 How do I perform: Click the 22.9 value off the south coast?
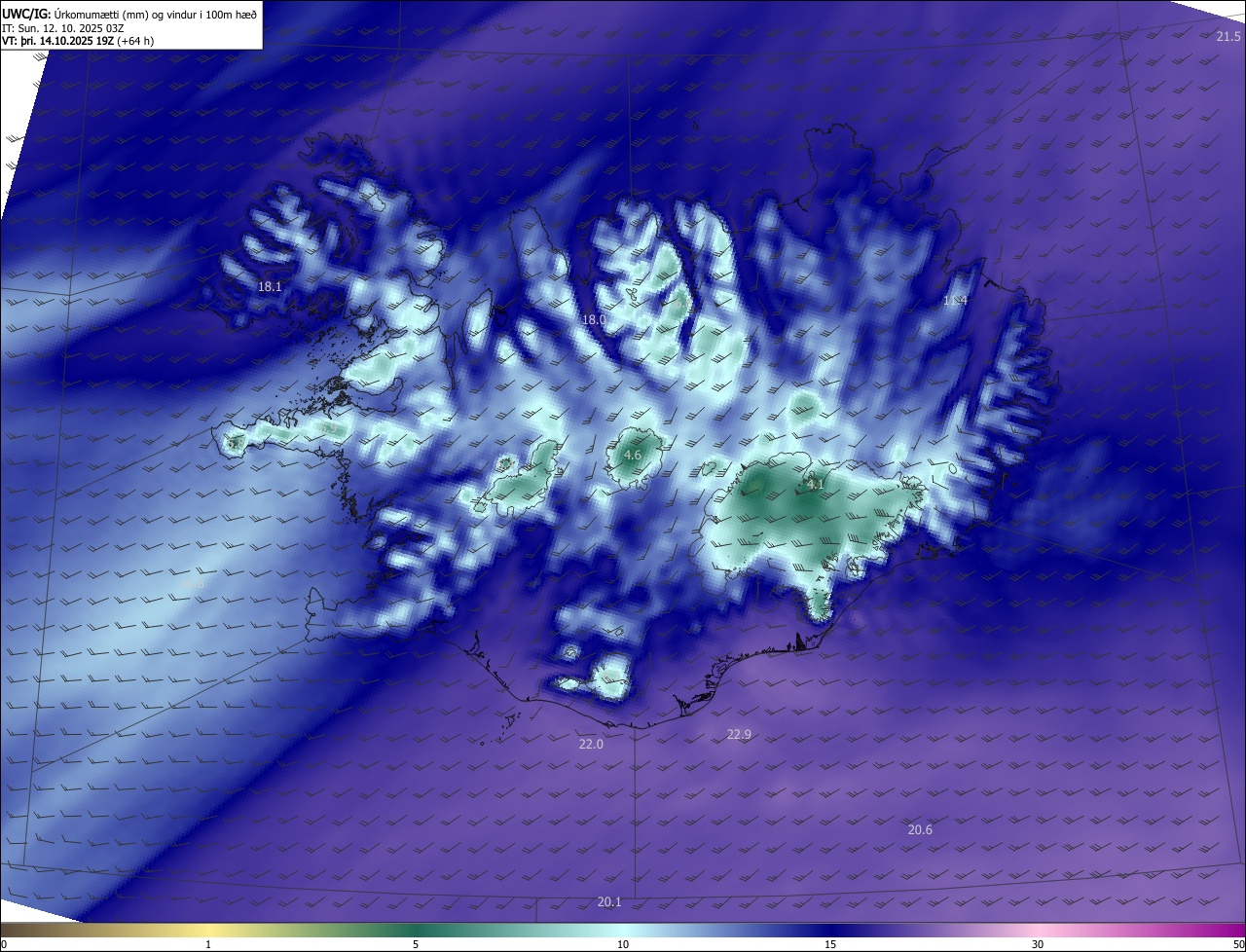coord(739,734)
